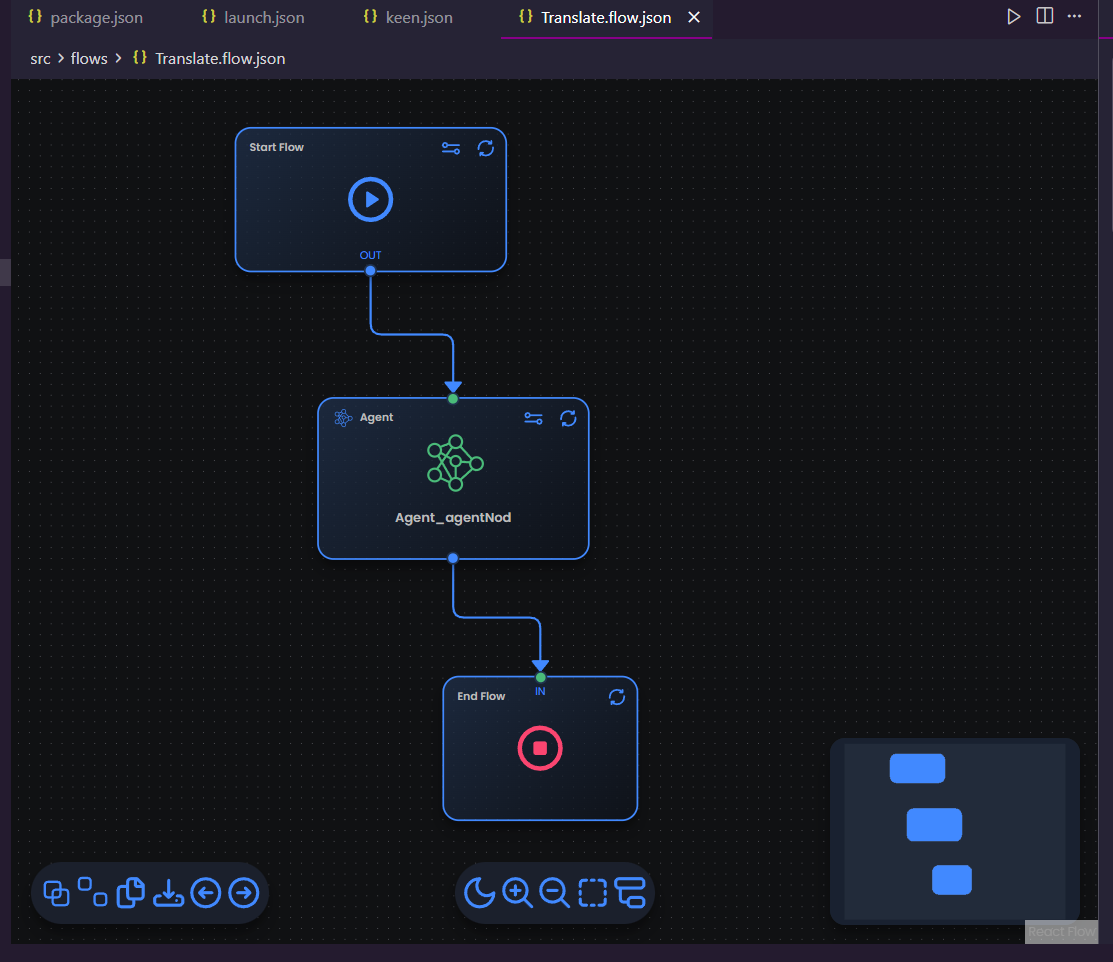Screen dimensions: 1113x962
Task: Select the Translate.flow.json tab
Action: tap(605, 18)
